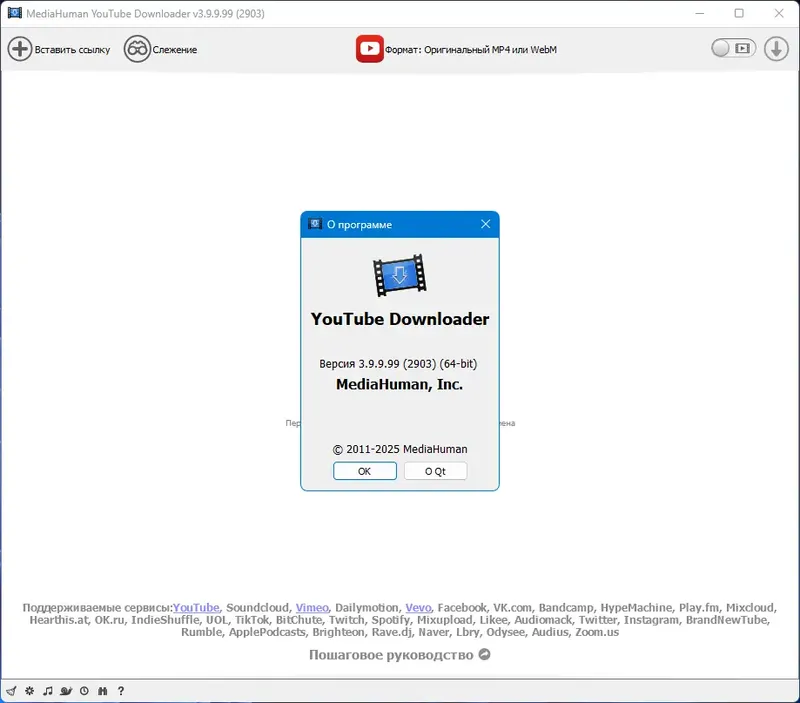
Task: Click Dailymotion in the supported services list
Action: (x=366, y=608)
